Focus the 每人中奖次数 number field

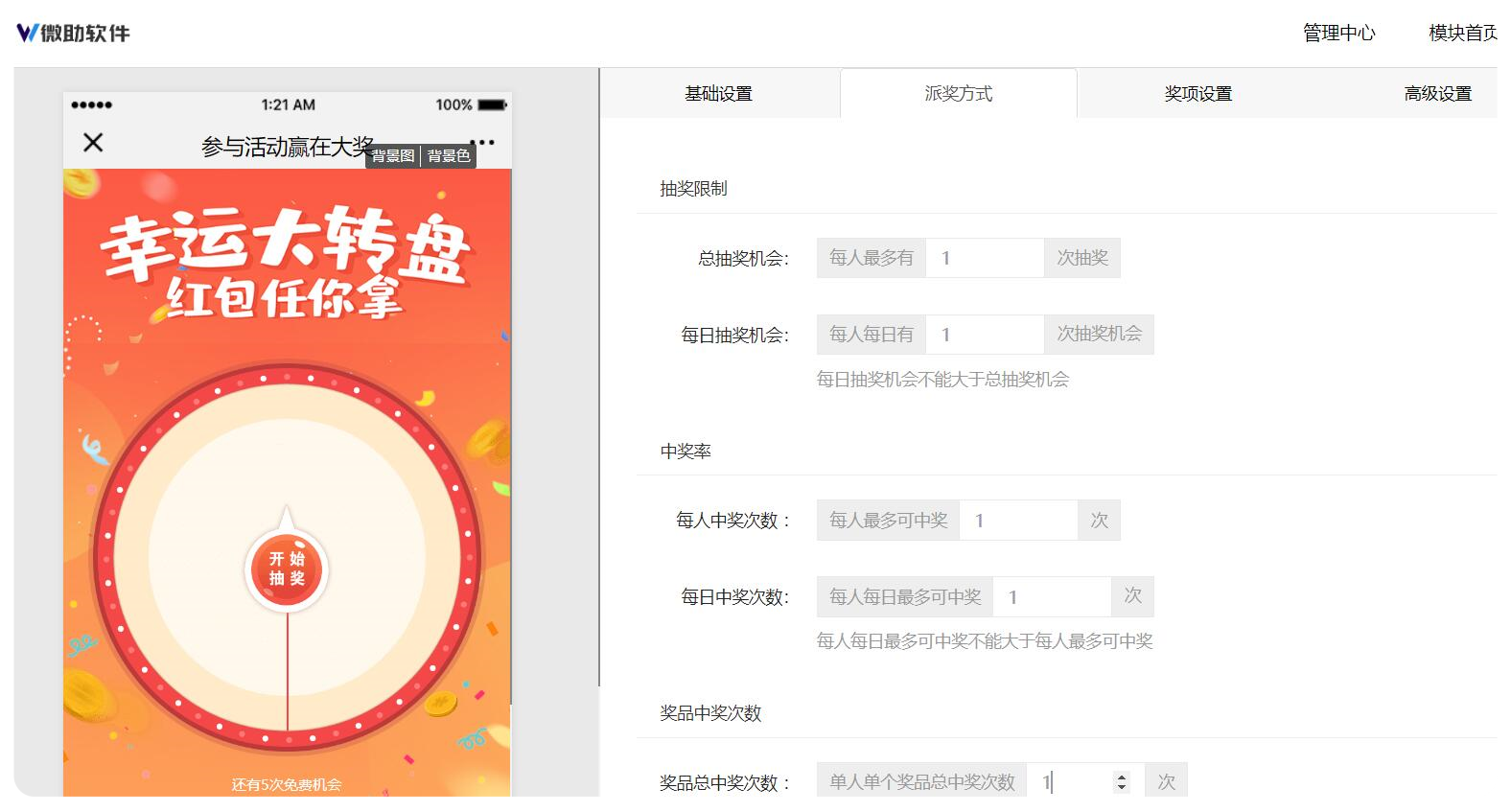[x=1018, y=521]
